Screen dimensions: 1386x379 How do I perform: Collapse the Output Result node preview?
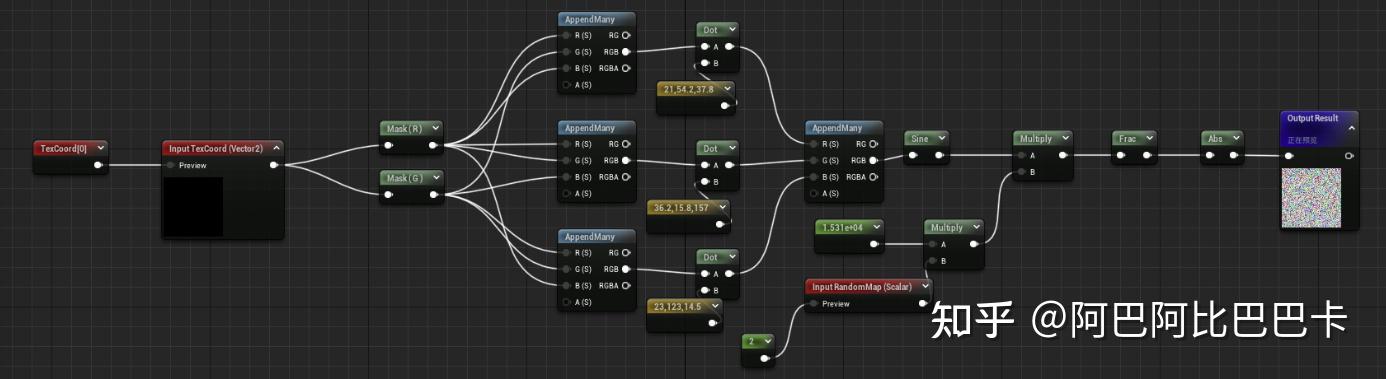(x=1351, y=128)
